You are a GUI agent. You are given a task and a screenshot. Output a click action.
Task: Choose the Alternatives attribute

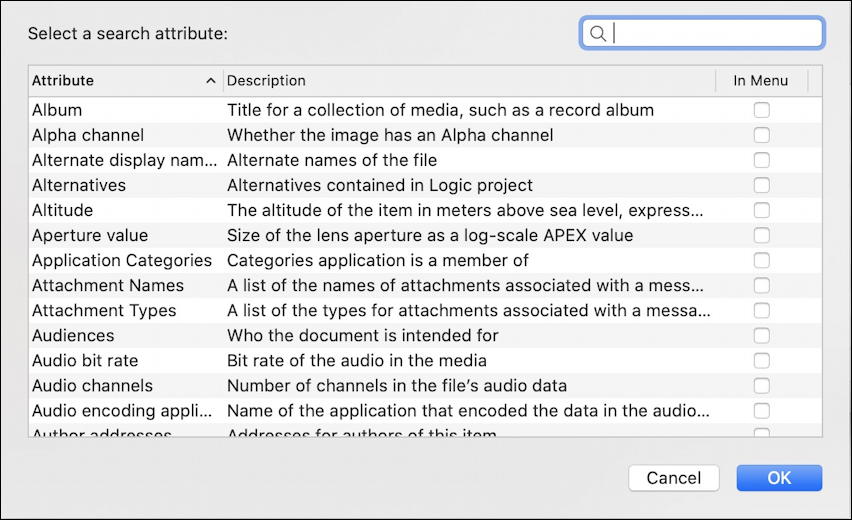point(79,185)
